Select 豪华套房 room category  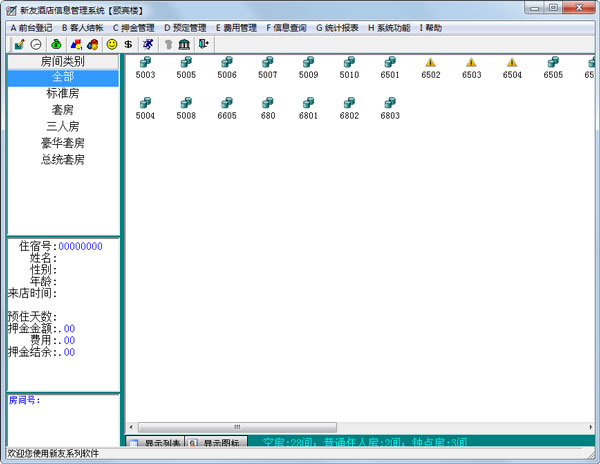(x=63, y=143)
